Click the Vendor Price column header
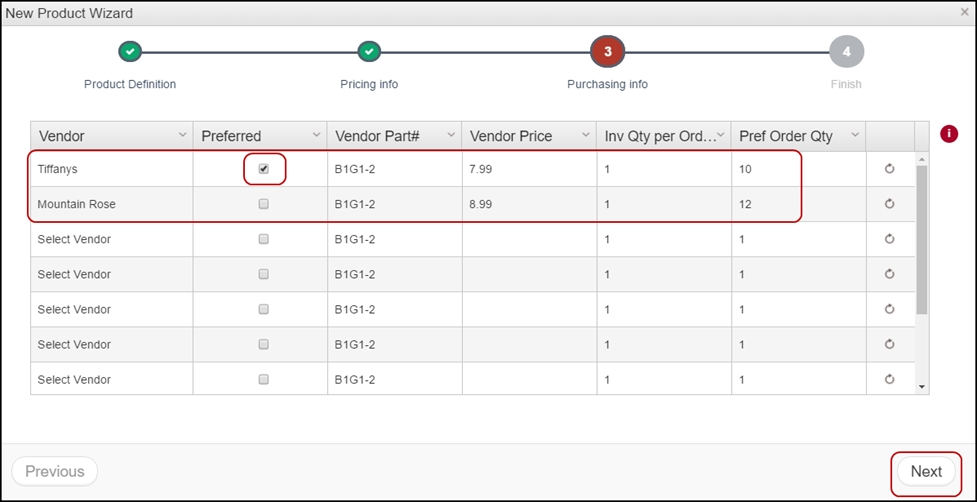Image resolution: width=977 pixels, height=502 pixels. (529, 136)
